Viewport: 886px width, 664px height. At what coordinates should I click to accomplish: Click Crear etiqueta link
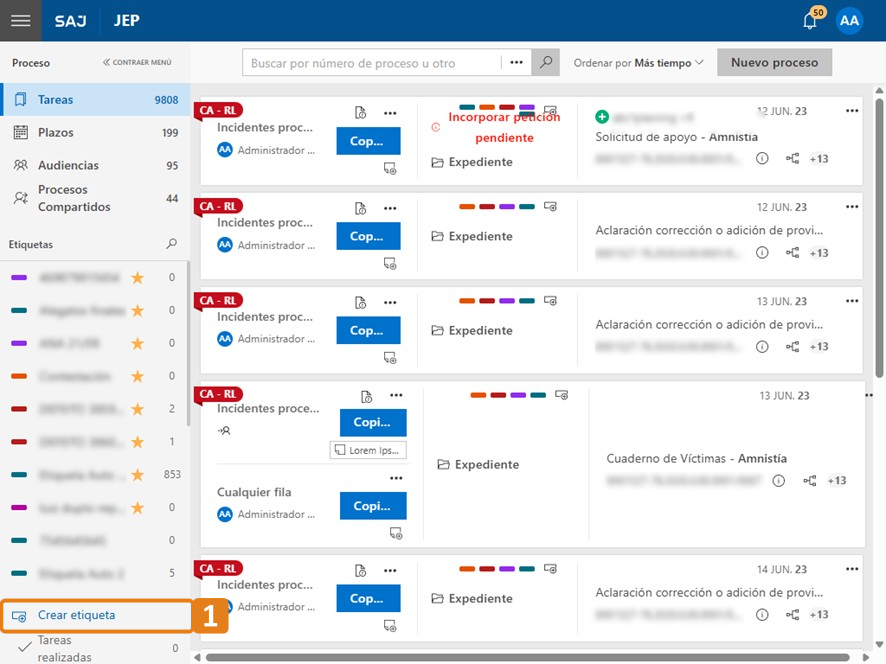[76, 615]
